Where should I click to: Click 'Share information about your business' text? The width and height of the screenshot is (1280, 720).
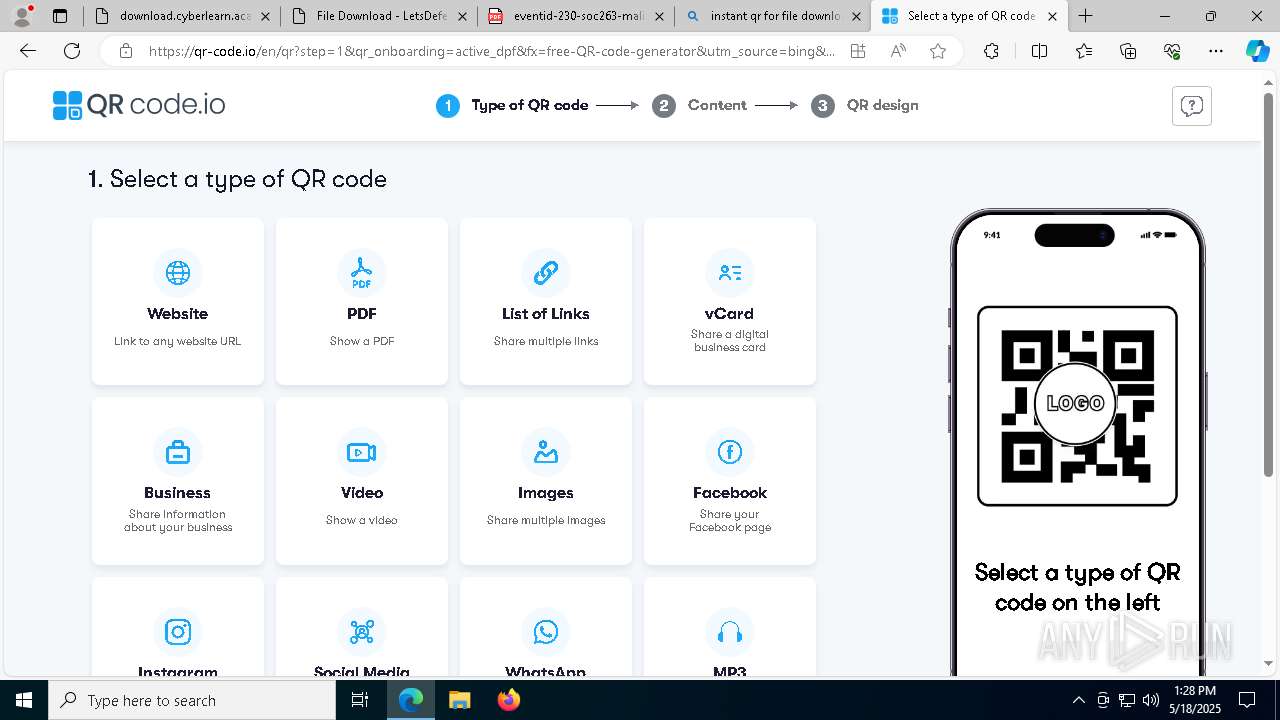(x=178, y=521)
